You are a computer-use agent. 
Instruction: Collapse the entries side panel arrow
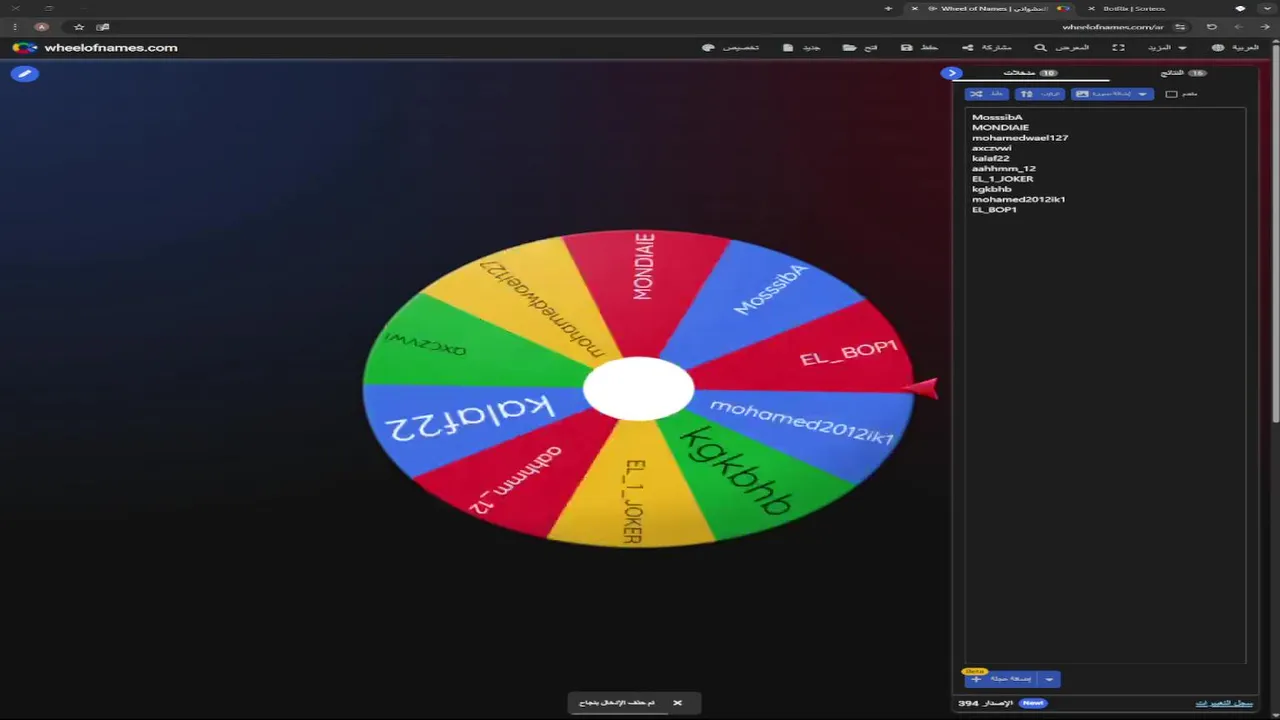pyautogui.click(x=951, y=73)
